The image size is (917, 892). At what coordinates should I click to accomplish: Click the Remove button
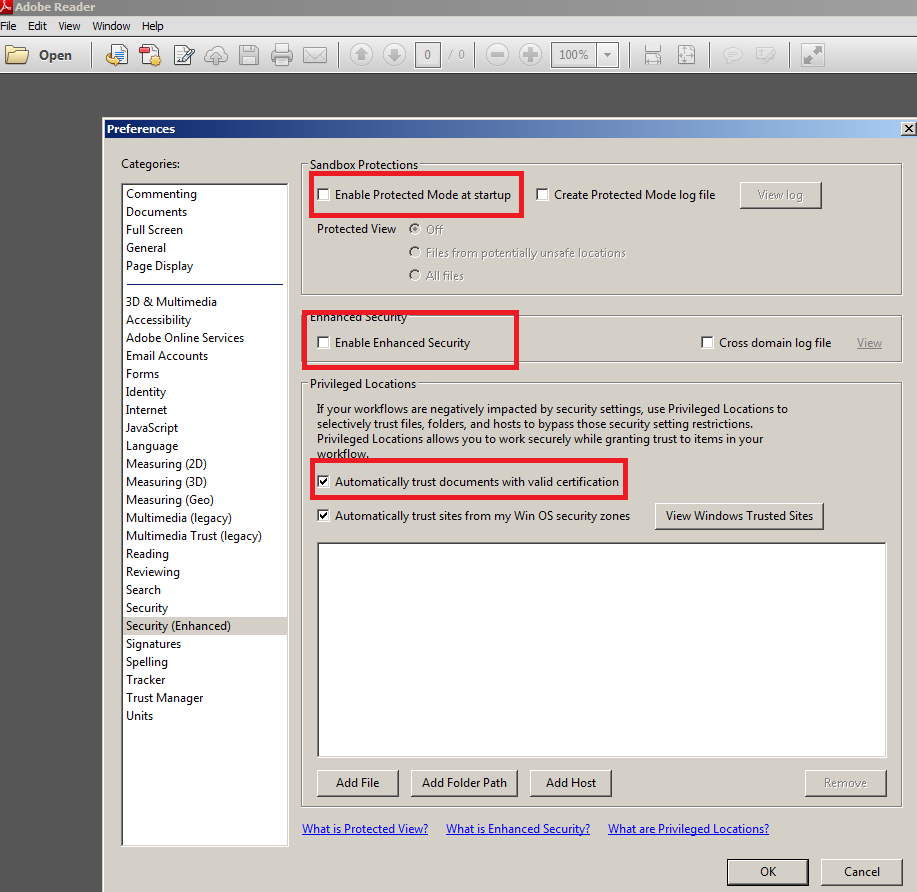pos(845,783)
